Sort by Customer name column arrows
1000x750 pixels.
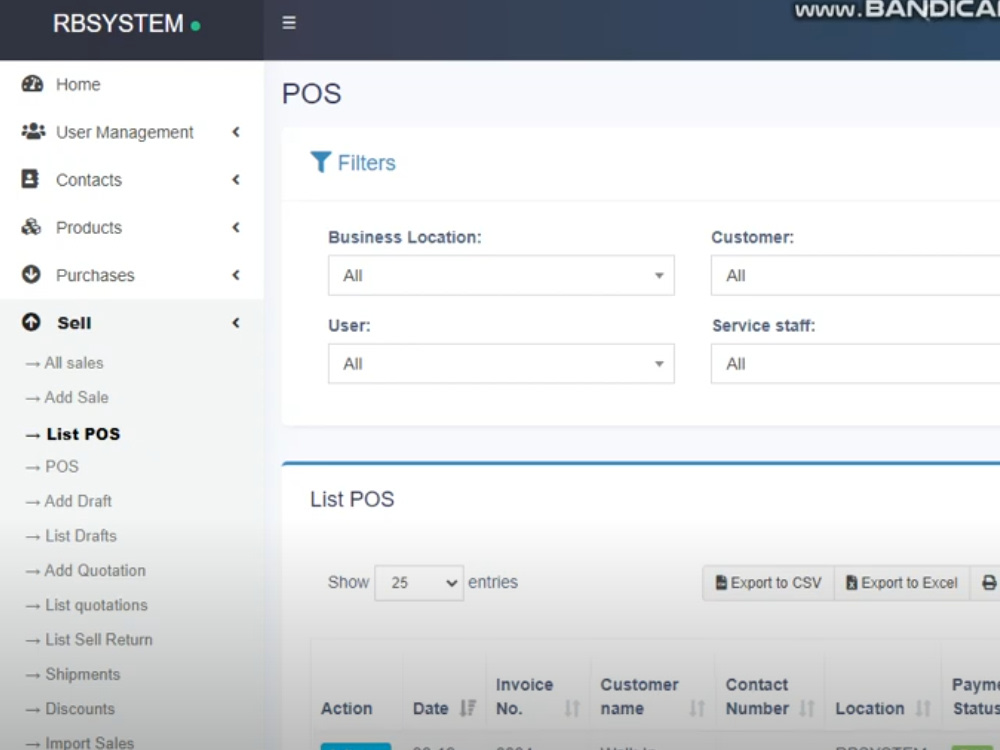click(696, 708)
